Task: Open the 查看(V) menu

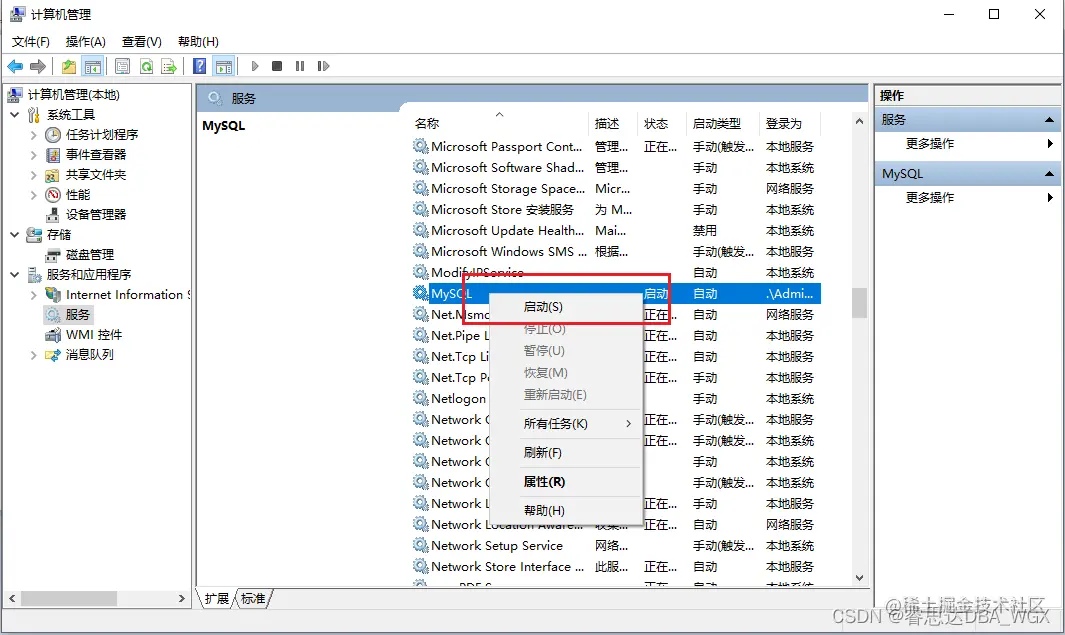Action: [141, 41]
